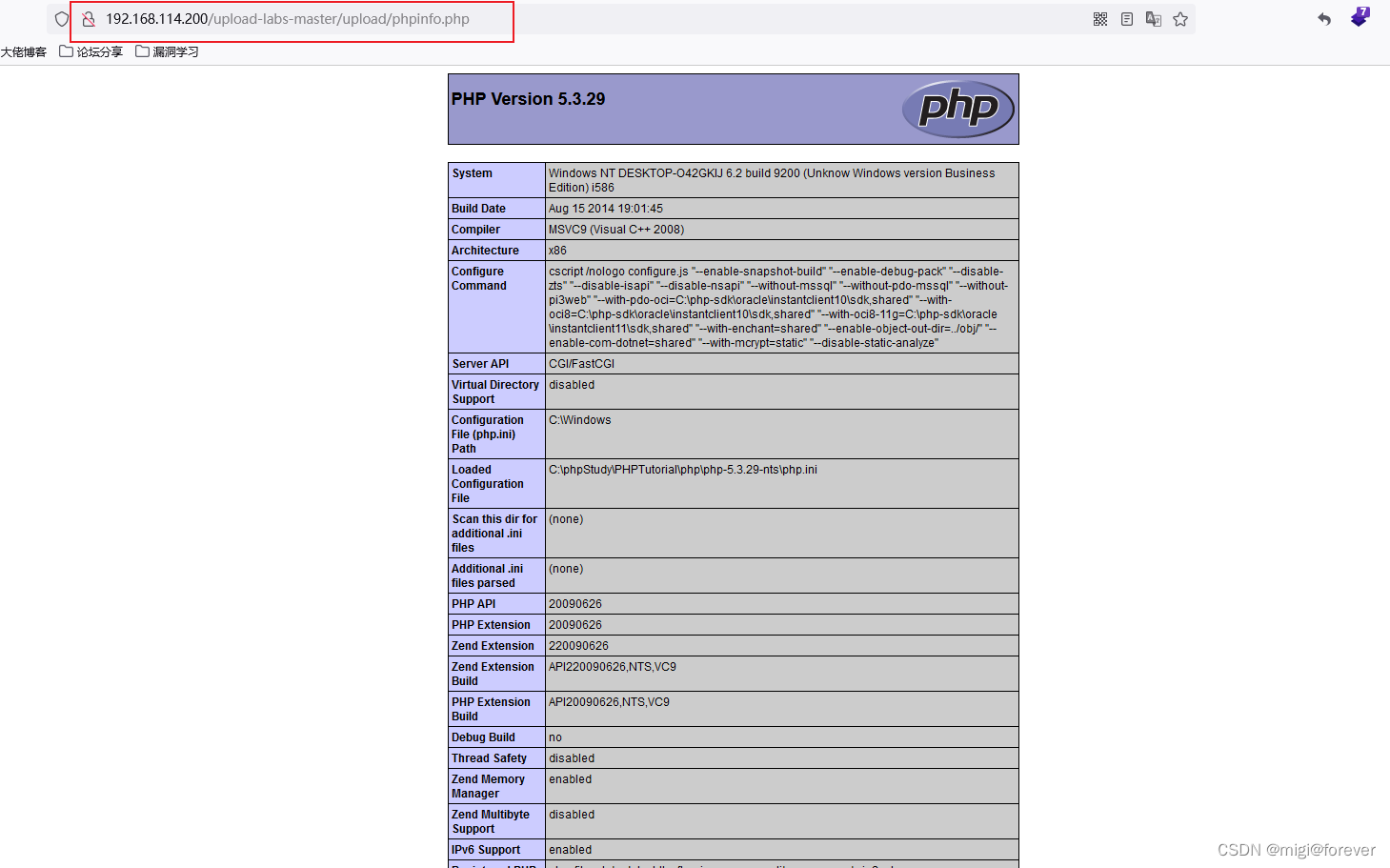Bookmark this page with the star icon
Screen dimensions: 1390x868
[1180, 19]
